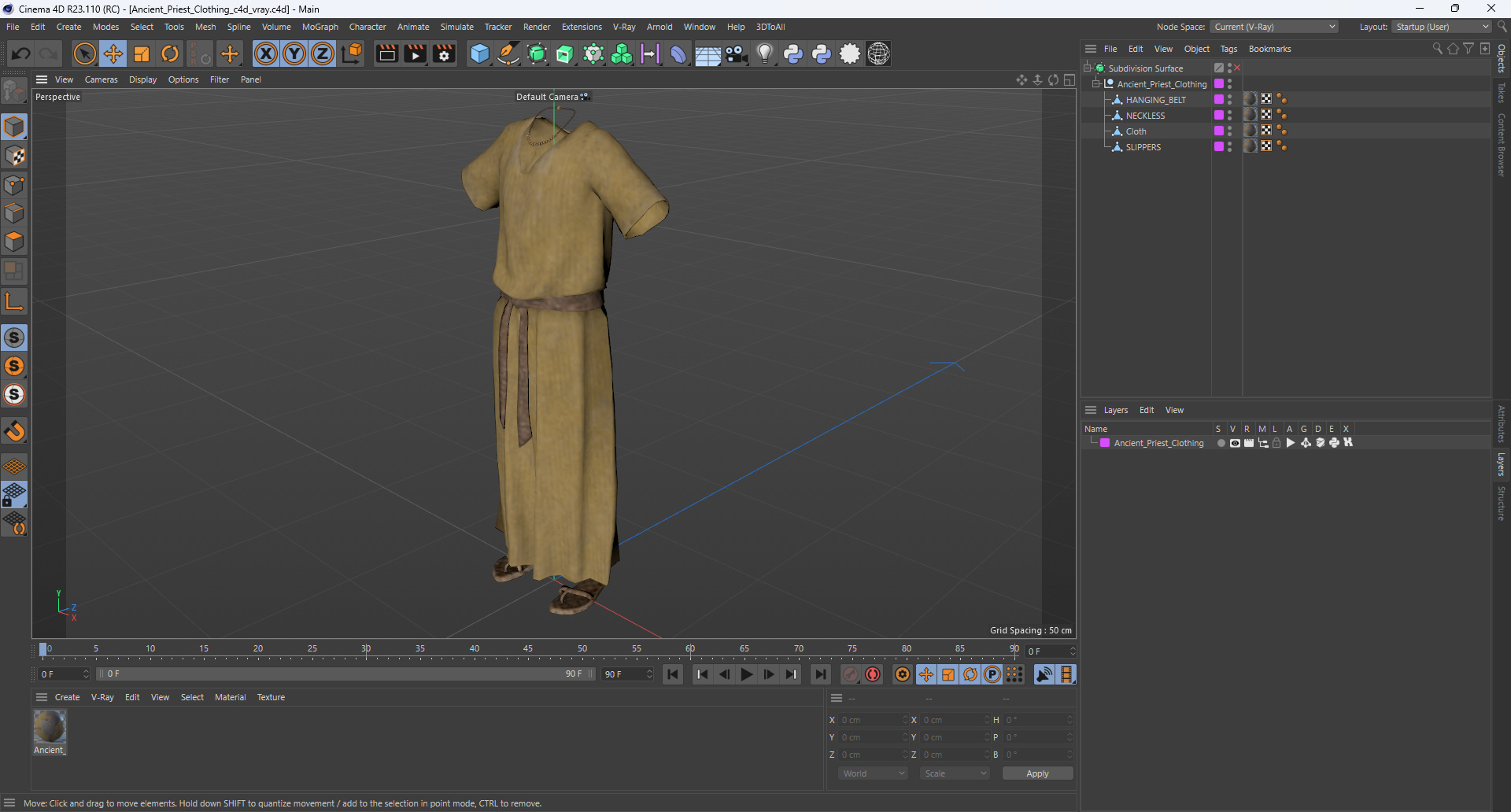Click the white gear plugin icon
Image resolution: width=1511 pixels, height=812 pixels.
(850, 54)
